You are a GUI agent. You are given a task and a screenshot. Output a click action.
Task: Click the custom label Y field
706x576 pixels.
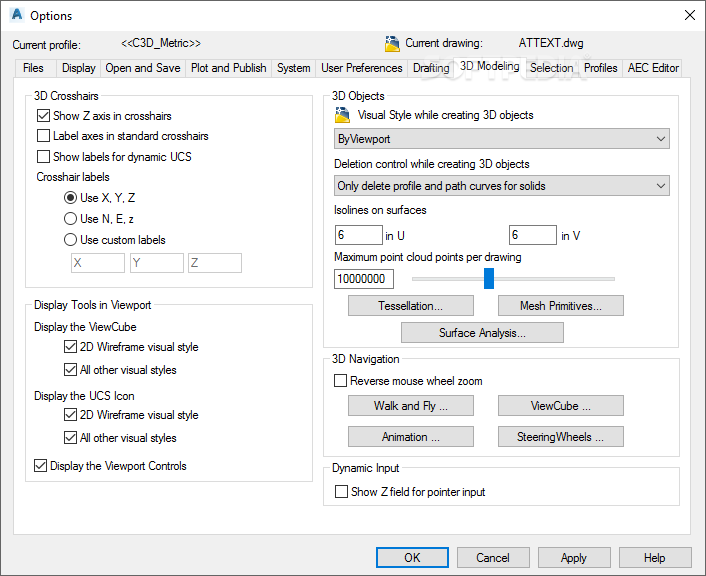click(x=157, y=263)
